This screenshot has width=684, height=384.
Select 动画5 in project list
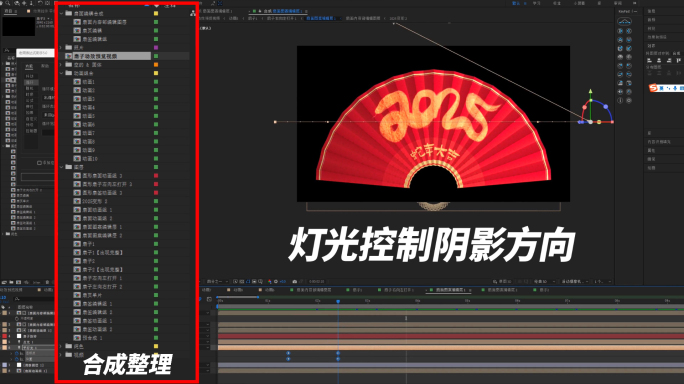click(x=89, y=116)
